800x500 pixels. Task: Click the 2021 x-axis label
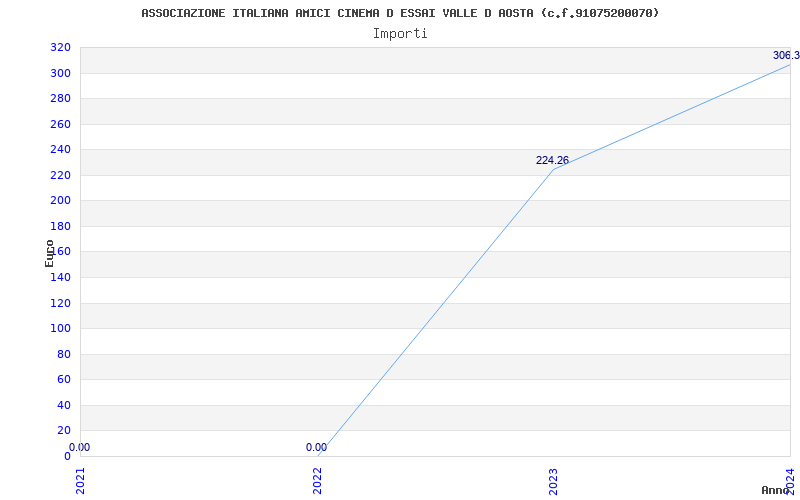click(x=81, y=482)
